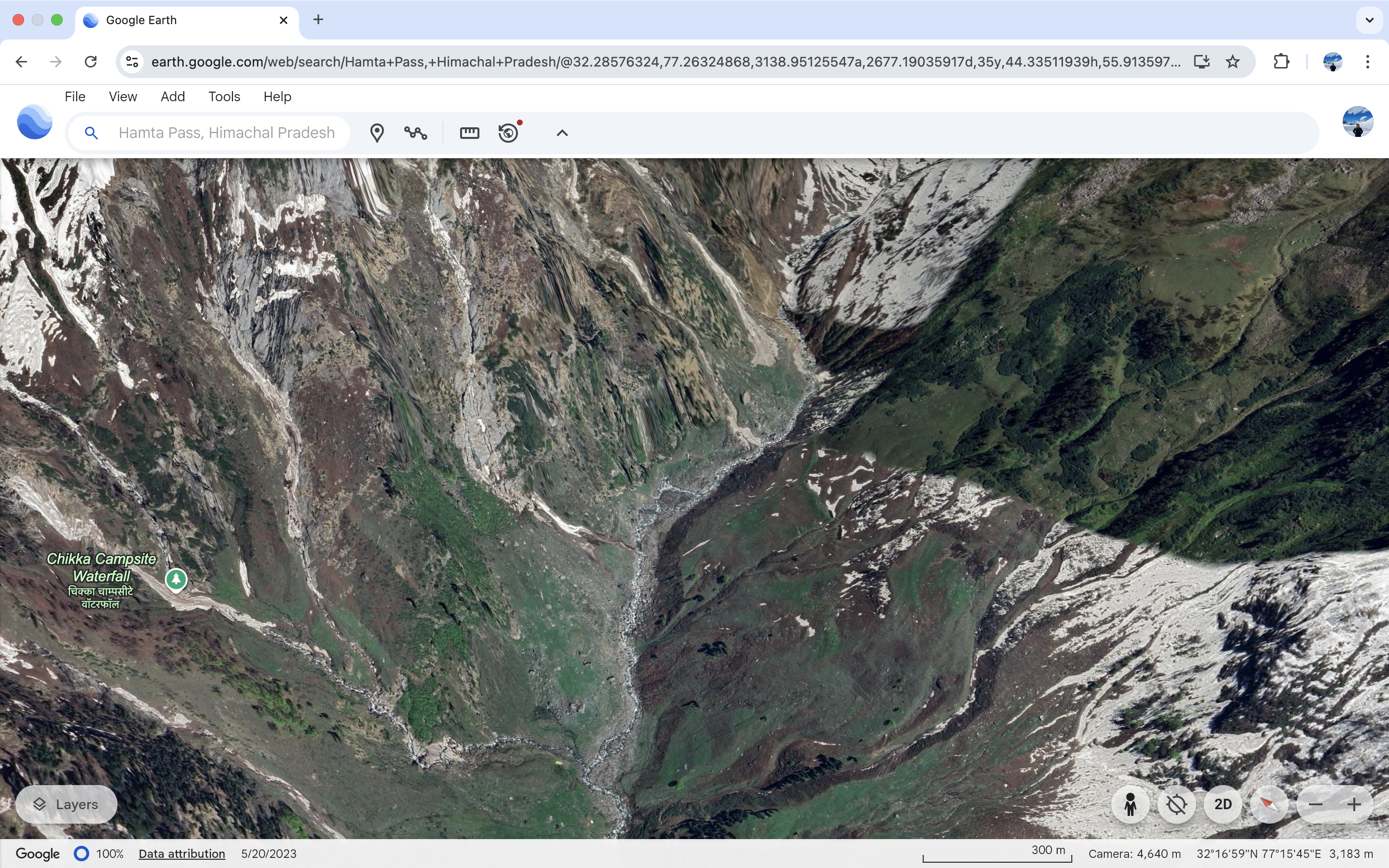Select the Draw path or polygon tool

pos(416,133)
